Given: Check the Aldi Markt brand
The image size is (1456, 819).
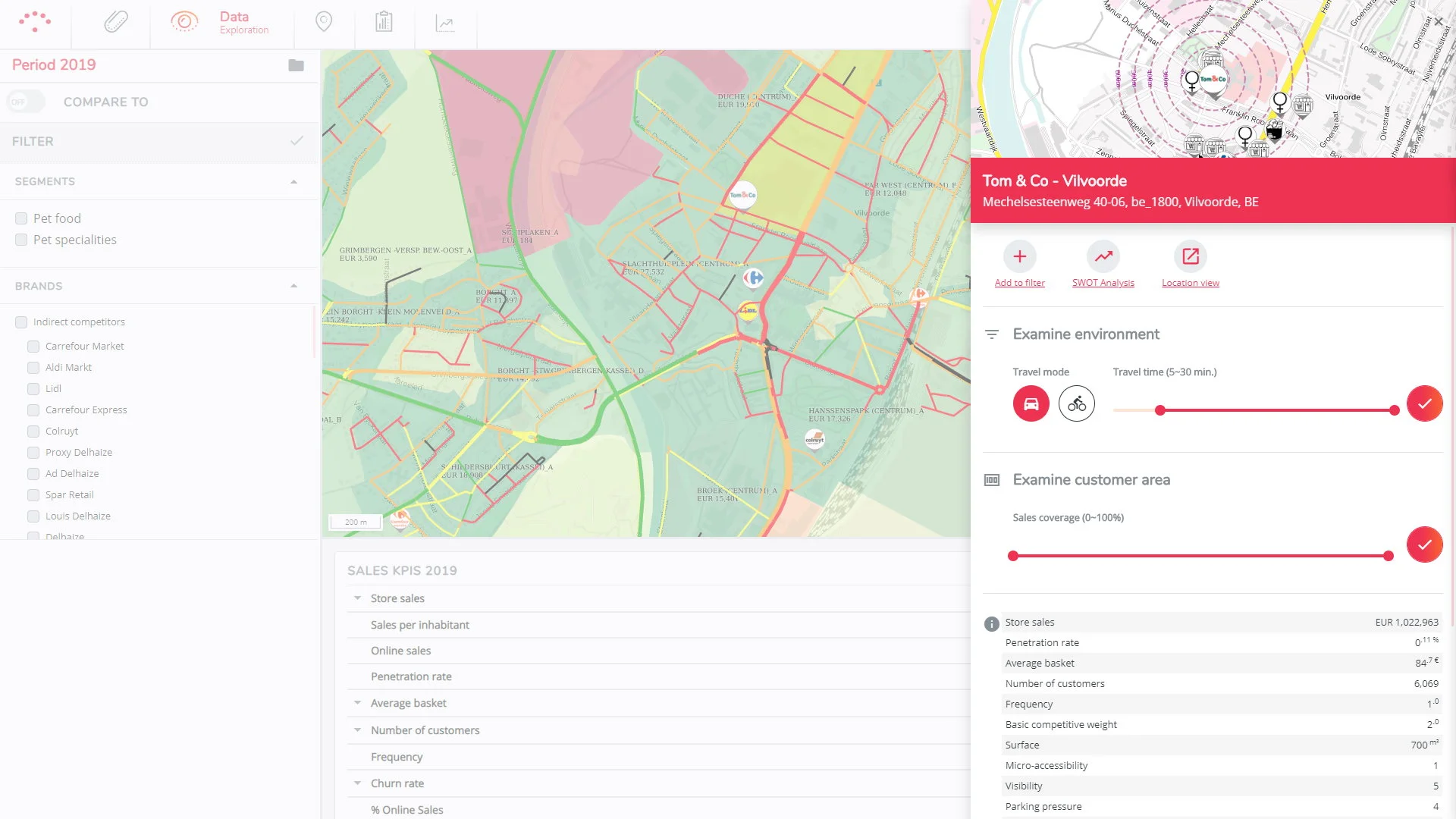Looking at the screenshot, I should coord(33,368).
